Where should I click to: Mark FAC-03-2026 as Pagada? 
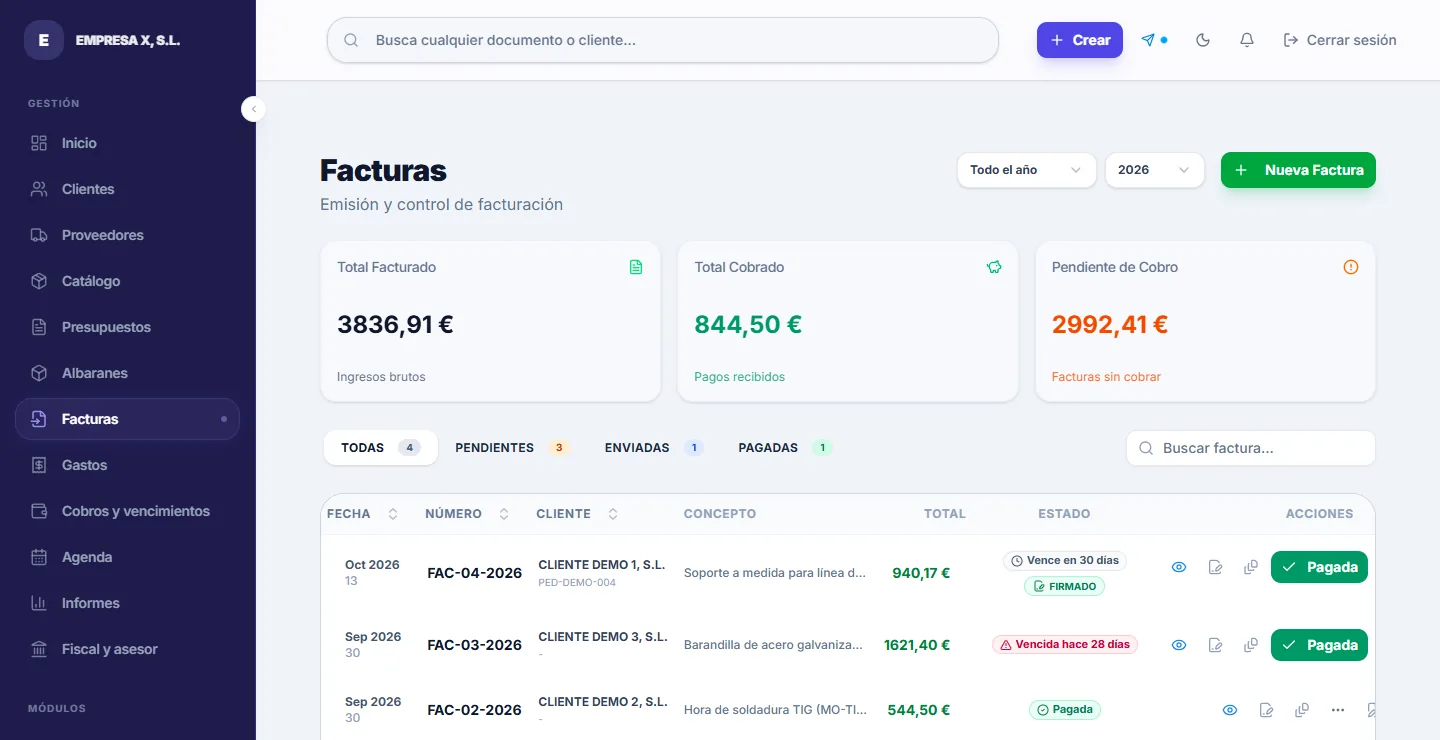tap(1319, 645)
